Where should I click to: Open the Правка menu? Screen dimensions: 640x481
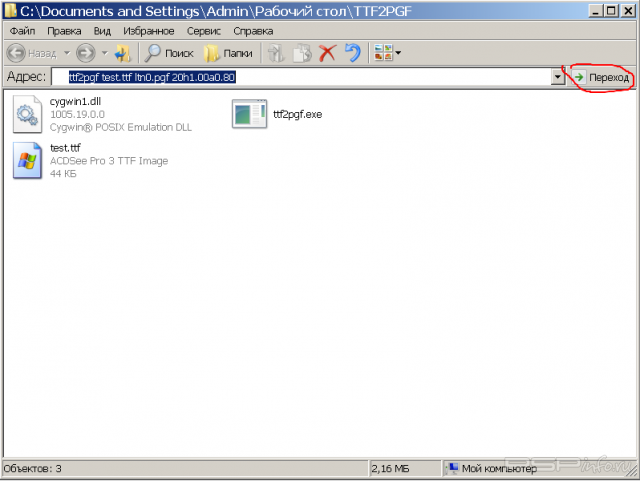click(64, 31)
